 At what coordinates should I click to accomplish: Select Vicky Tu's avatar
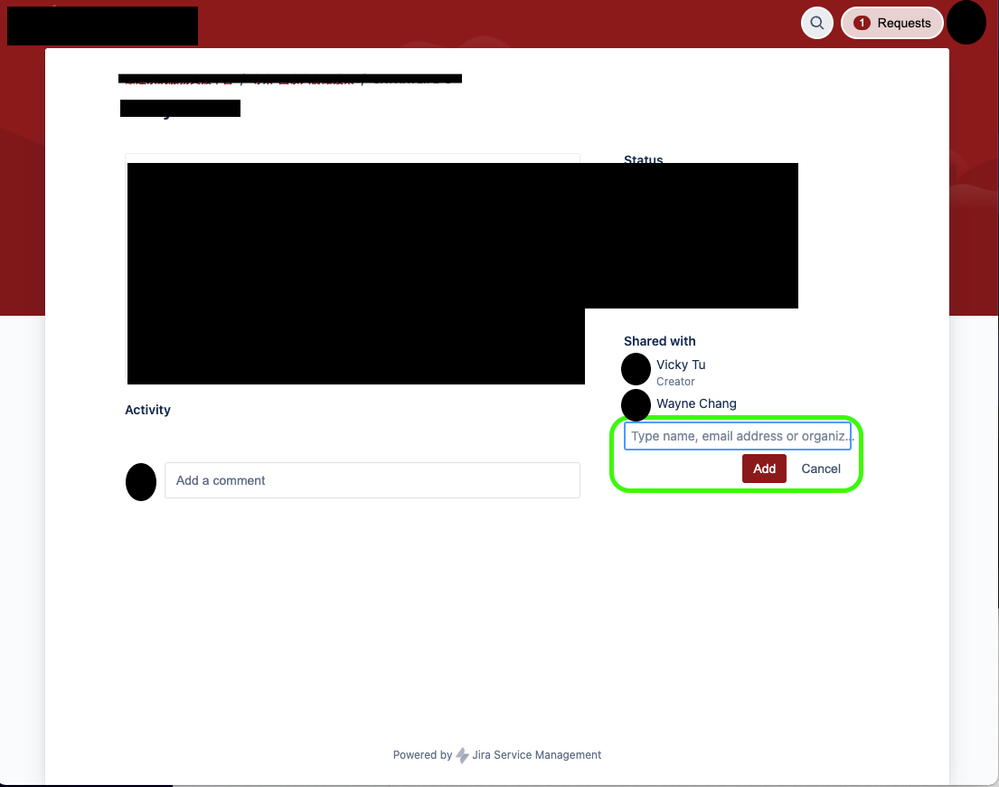(636, 369)
